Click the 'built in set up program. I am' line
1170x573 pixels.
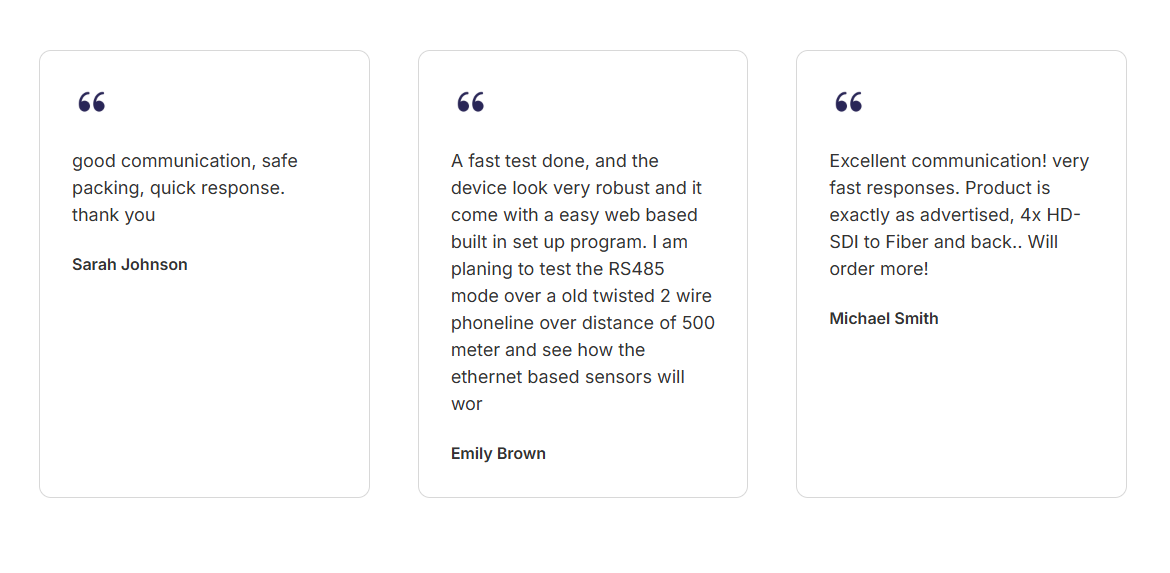(569, 242)
